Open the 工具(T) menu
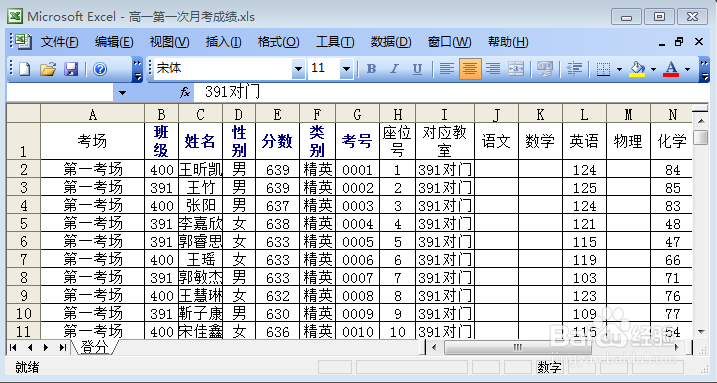This screenshot has height=383, width=717. coord(335,42)
